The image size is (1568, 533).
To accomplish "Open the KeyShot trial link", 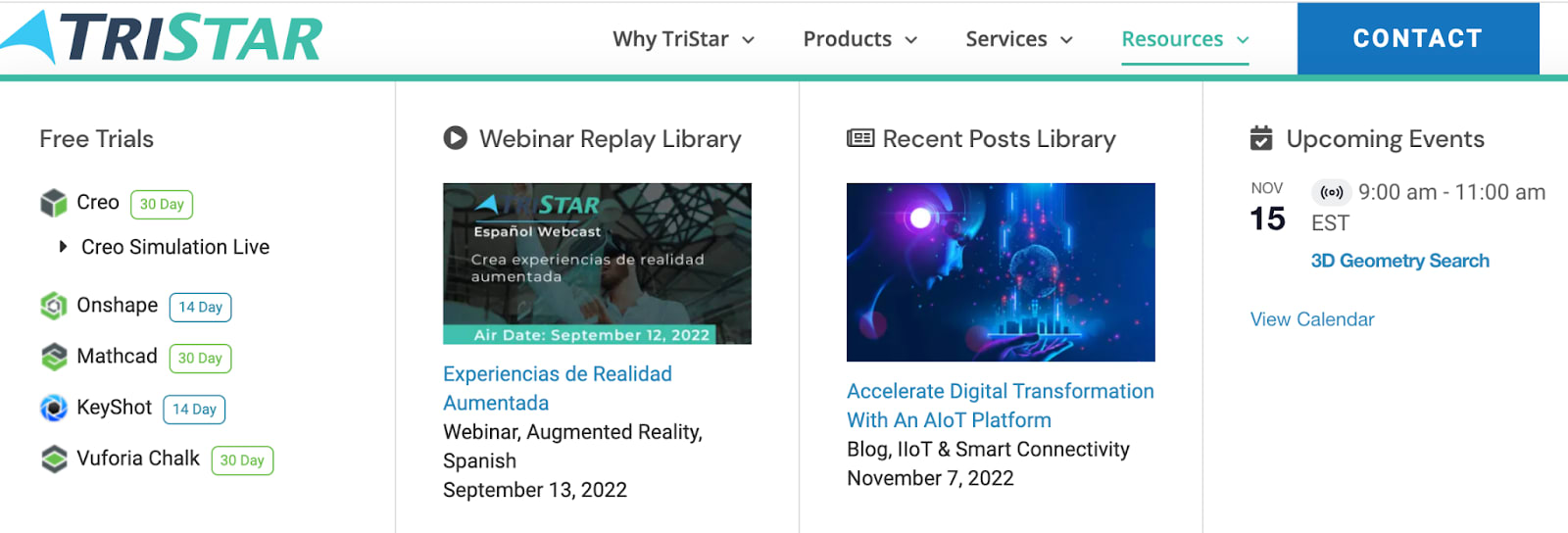I will [115, 407].
